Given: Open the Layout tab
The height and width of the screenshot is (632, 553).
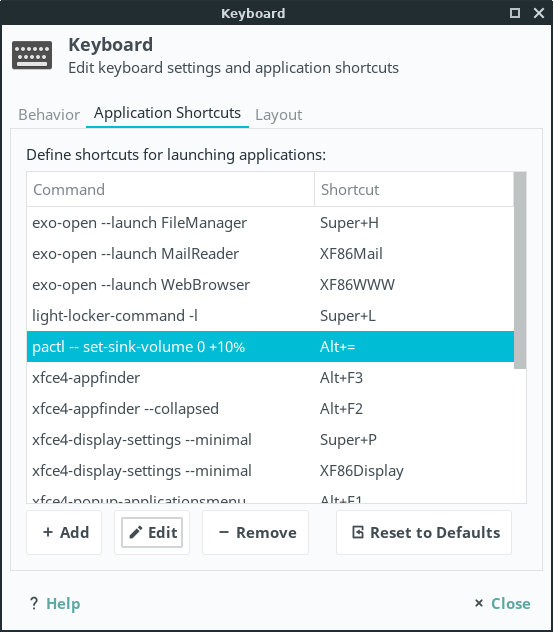Looking at the screenshot, I should (279, 115).
